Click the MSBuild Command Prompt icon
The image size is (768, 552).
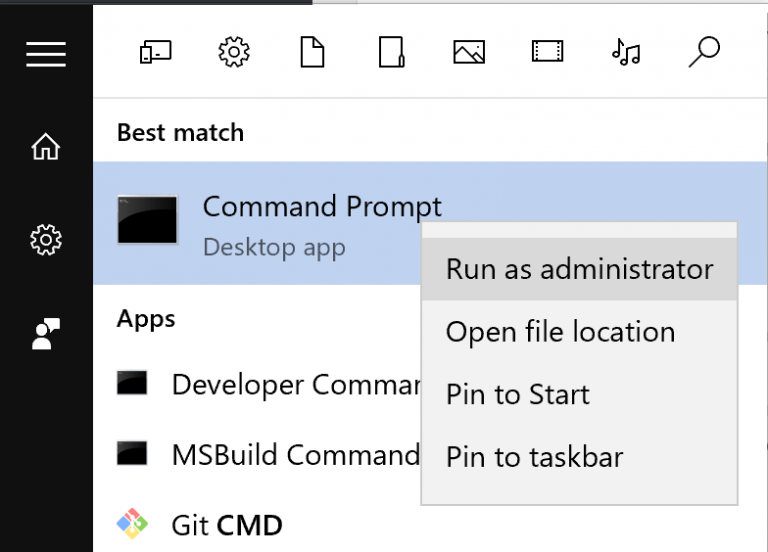132,453
